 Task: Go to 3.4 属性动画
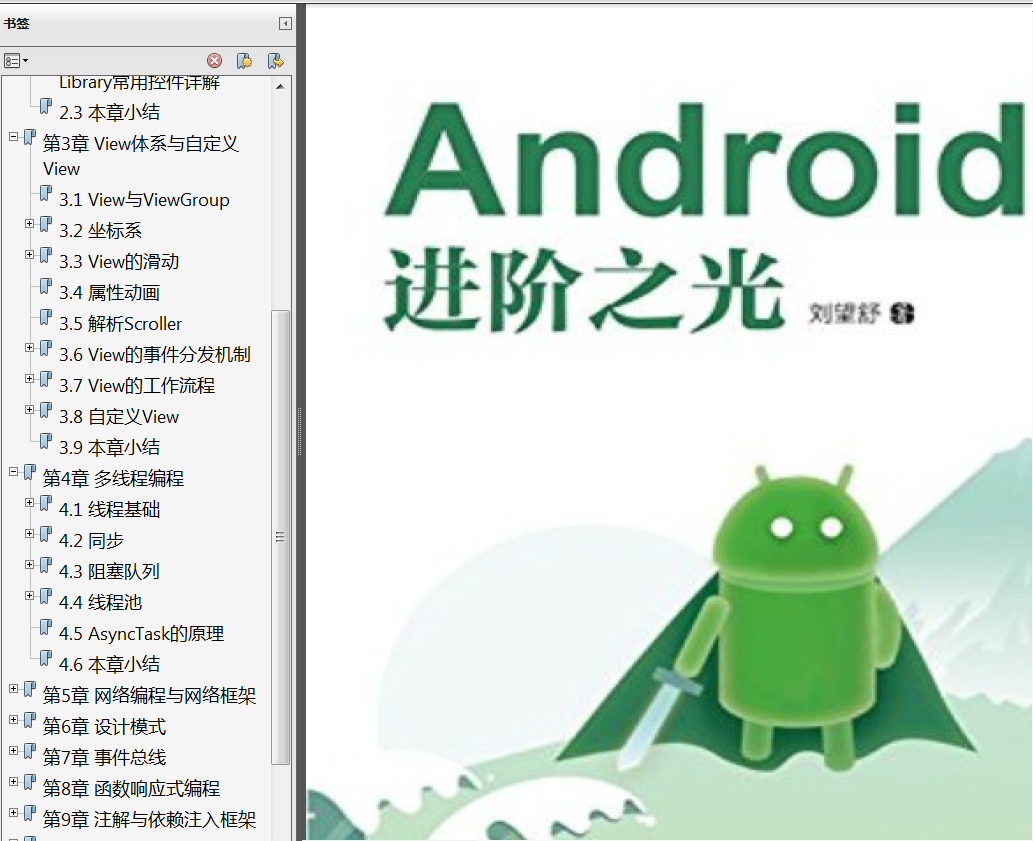point(109,293)
